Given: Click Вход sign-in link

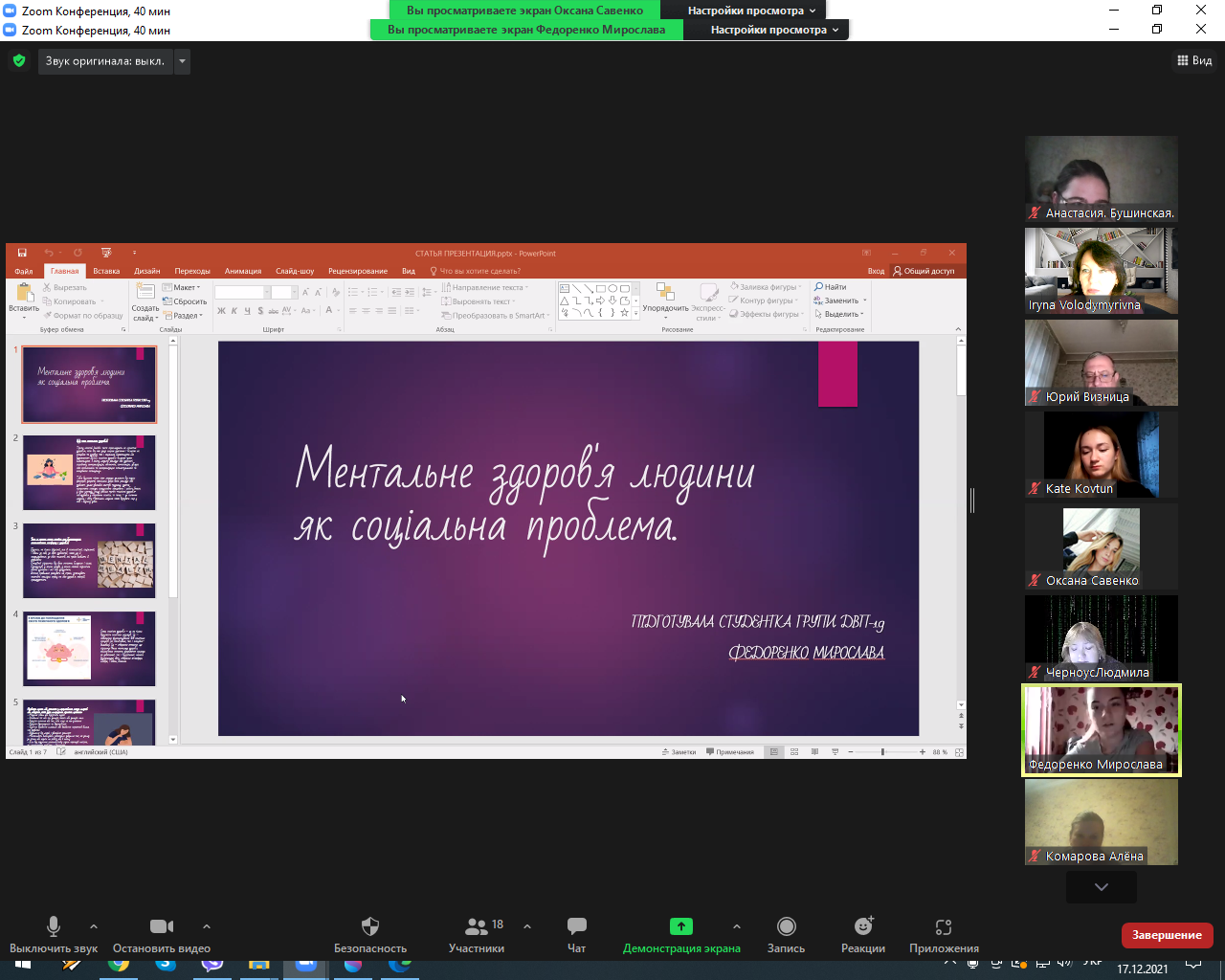Looking at the screenshot, I should click(876, 271).
